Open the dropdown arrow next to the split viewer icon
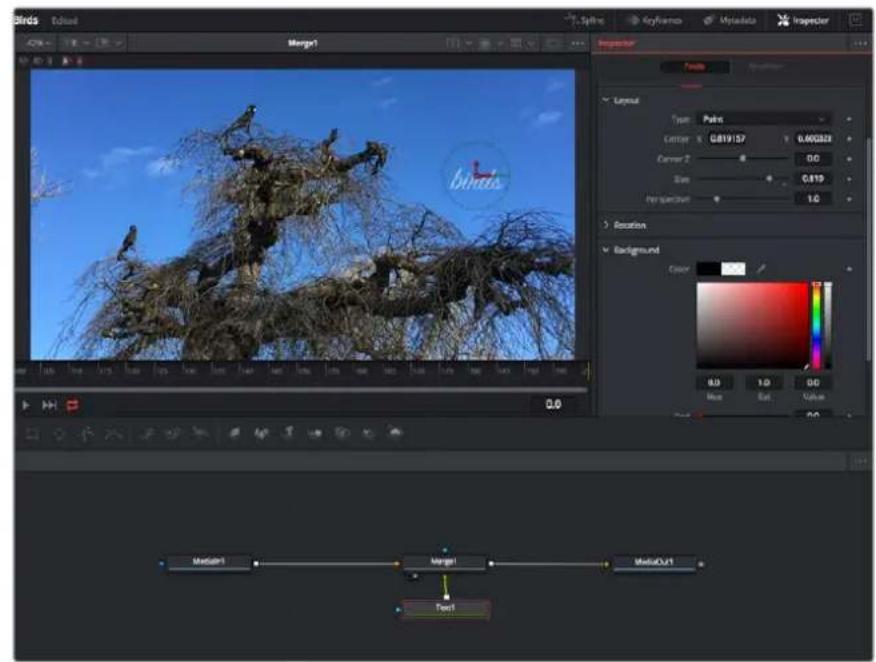The height and width of the screenshot is (662, 876). coord(469,43)
